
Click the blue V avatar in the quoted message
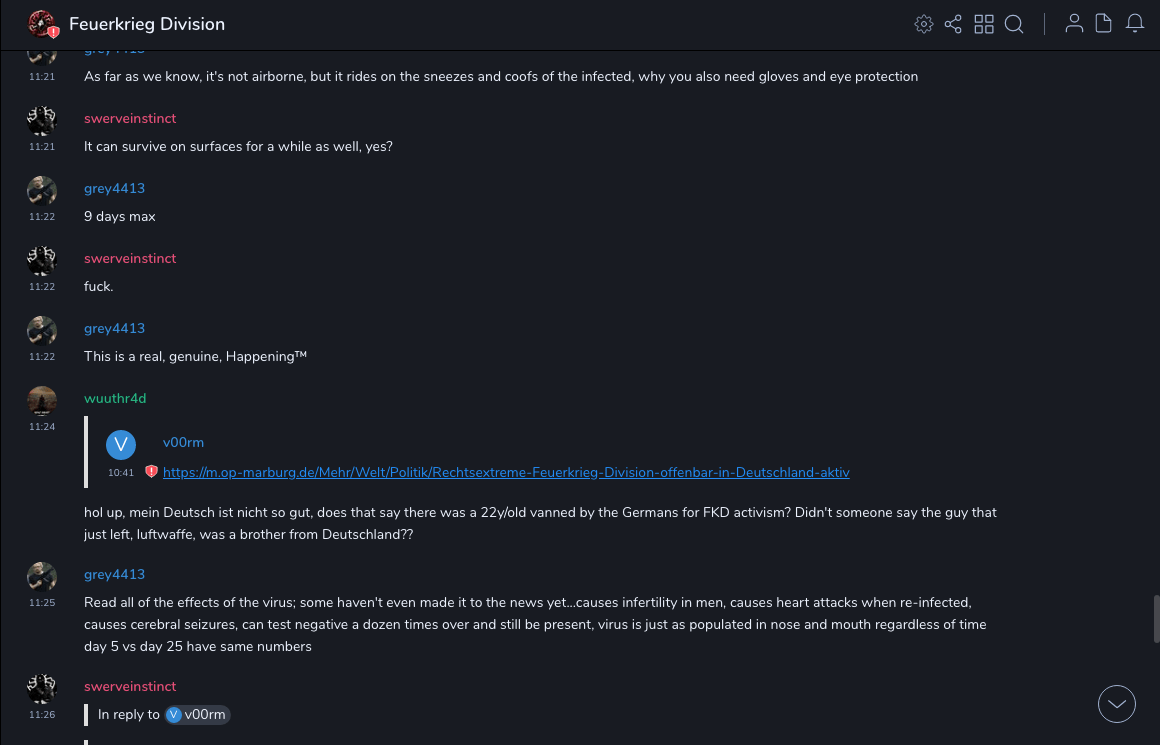(121, 444)
